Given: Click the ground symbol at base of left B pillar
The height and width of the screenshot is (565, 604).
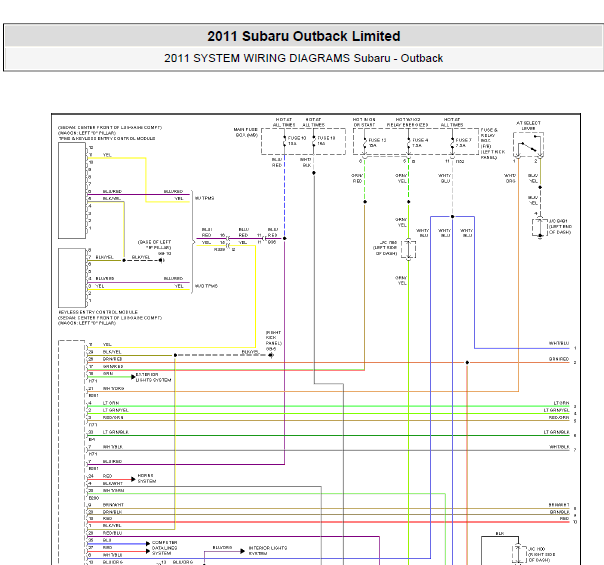Looking at the screenshot, I should coord(162,260).
